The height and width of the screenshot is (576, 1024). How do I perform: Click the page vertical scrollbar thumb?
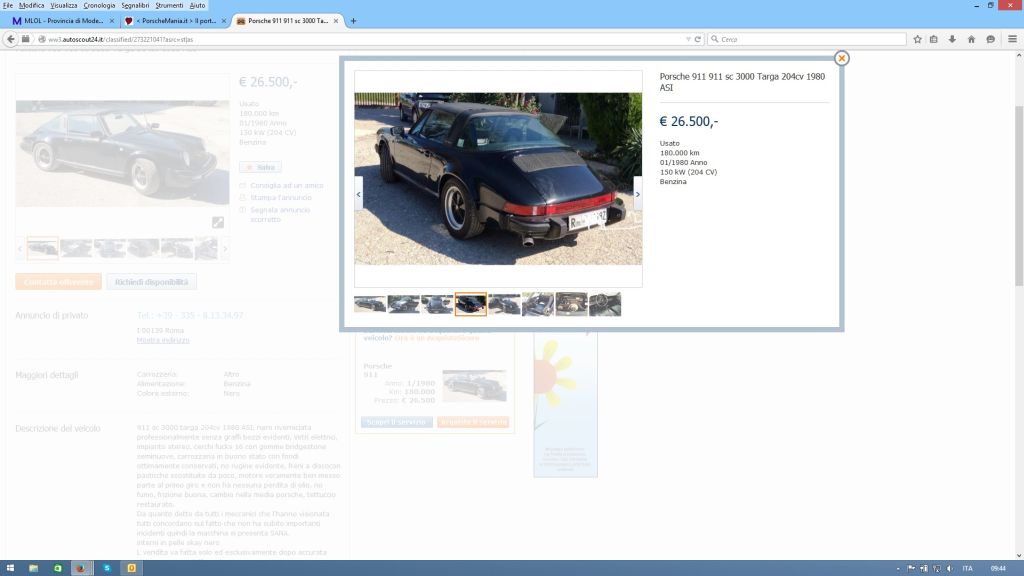coord(1019,195)
